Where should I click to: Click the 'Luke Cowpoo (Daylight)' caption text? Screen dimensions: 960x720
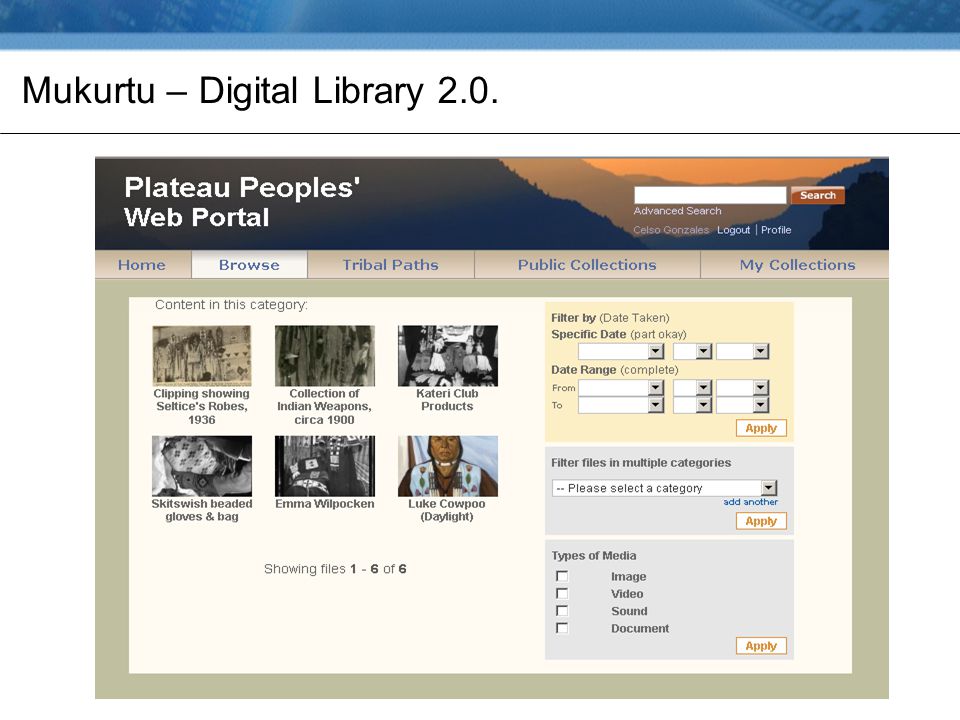pyautogui.click(x=447, y=510)
